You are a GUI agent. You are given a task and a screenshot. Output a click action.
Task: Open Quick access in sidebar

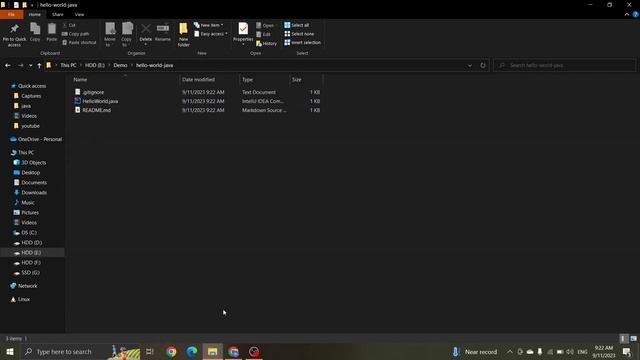pos(32,86)
